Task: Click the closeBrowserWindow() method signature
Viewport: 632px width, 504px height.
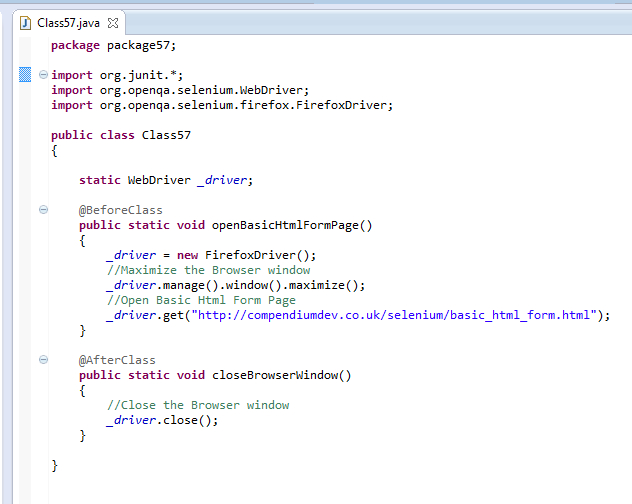Action: tap(215, 375)
